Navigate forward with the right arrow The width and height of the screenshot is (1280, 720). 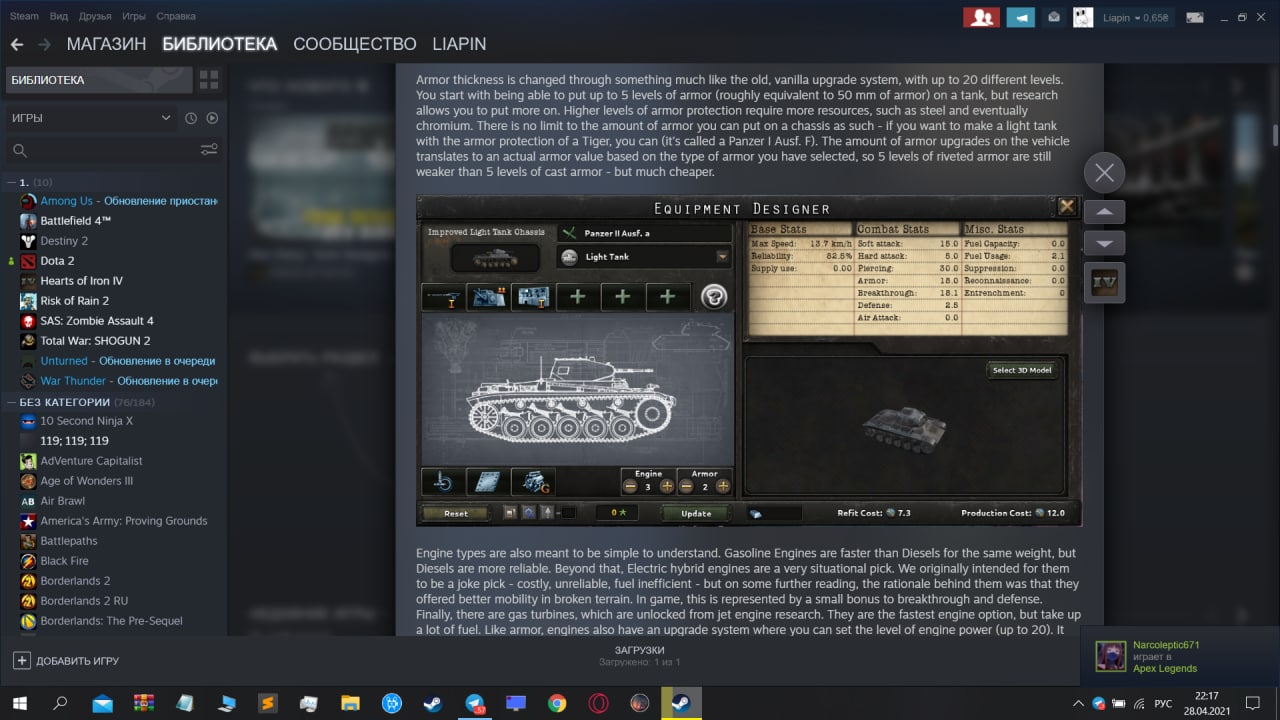click(44, 44)
